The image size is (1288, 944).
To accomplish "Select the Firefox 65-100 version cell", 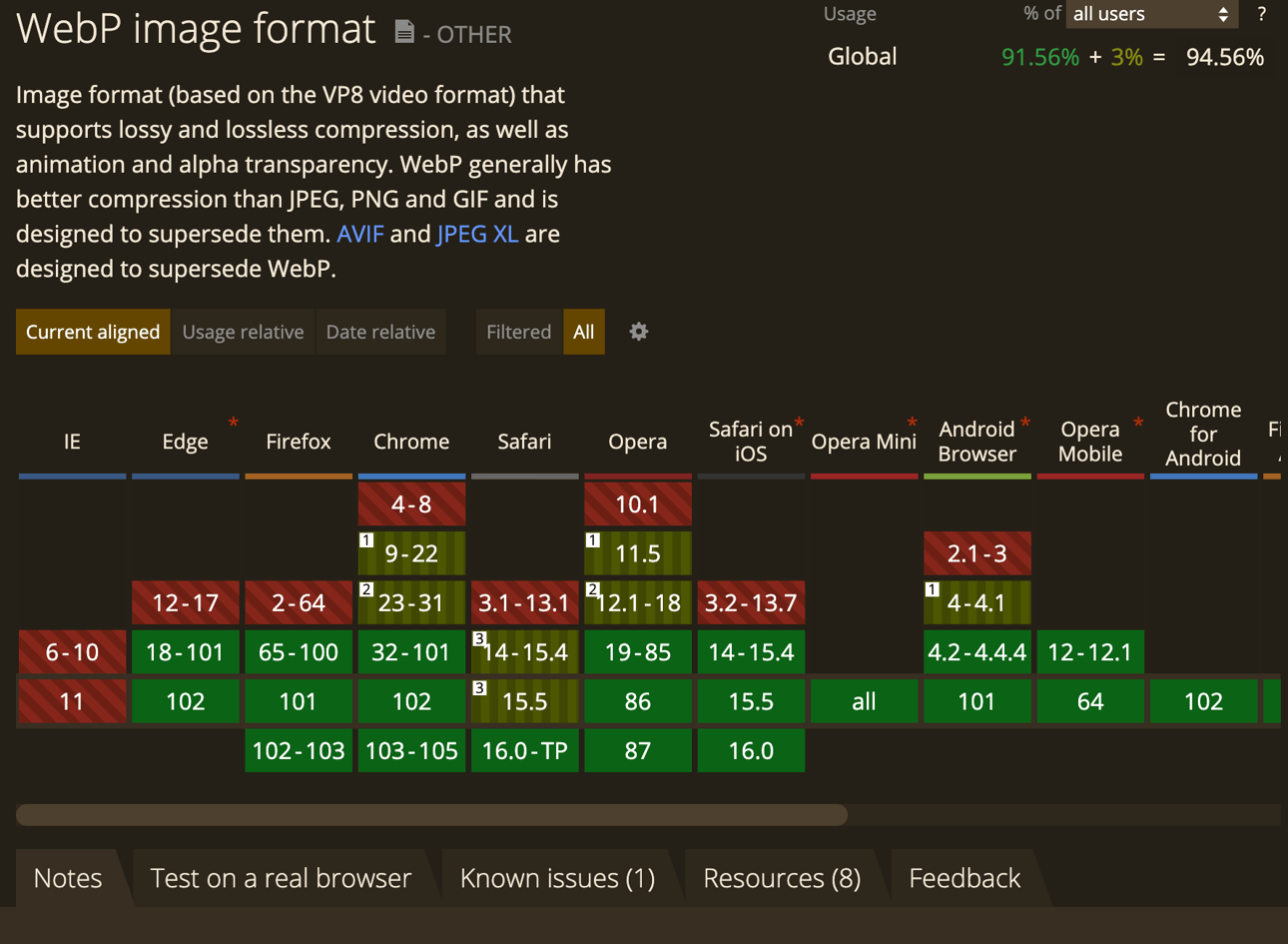I will click(299, 652).
